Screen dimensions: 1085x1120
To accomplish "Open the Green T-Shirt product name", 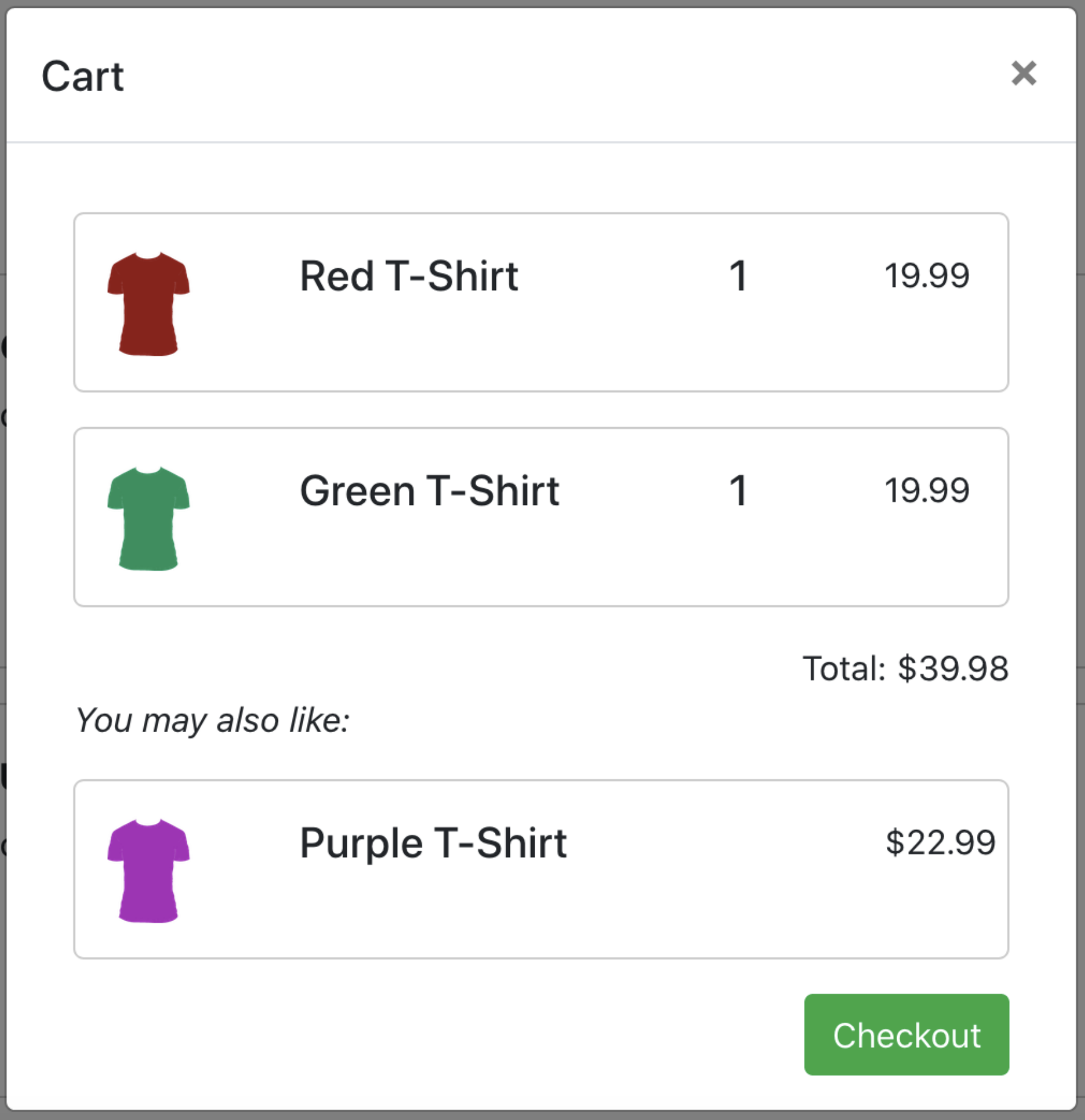I will click(429, 491).
